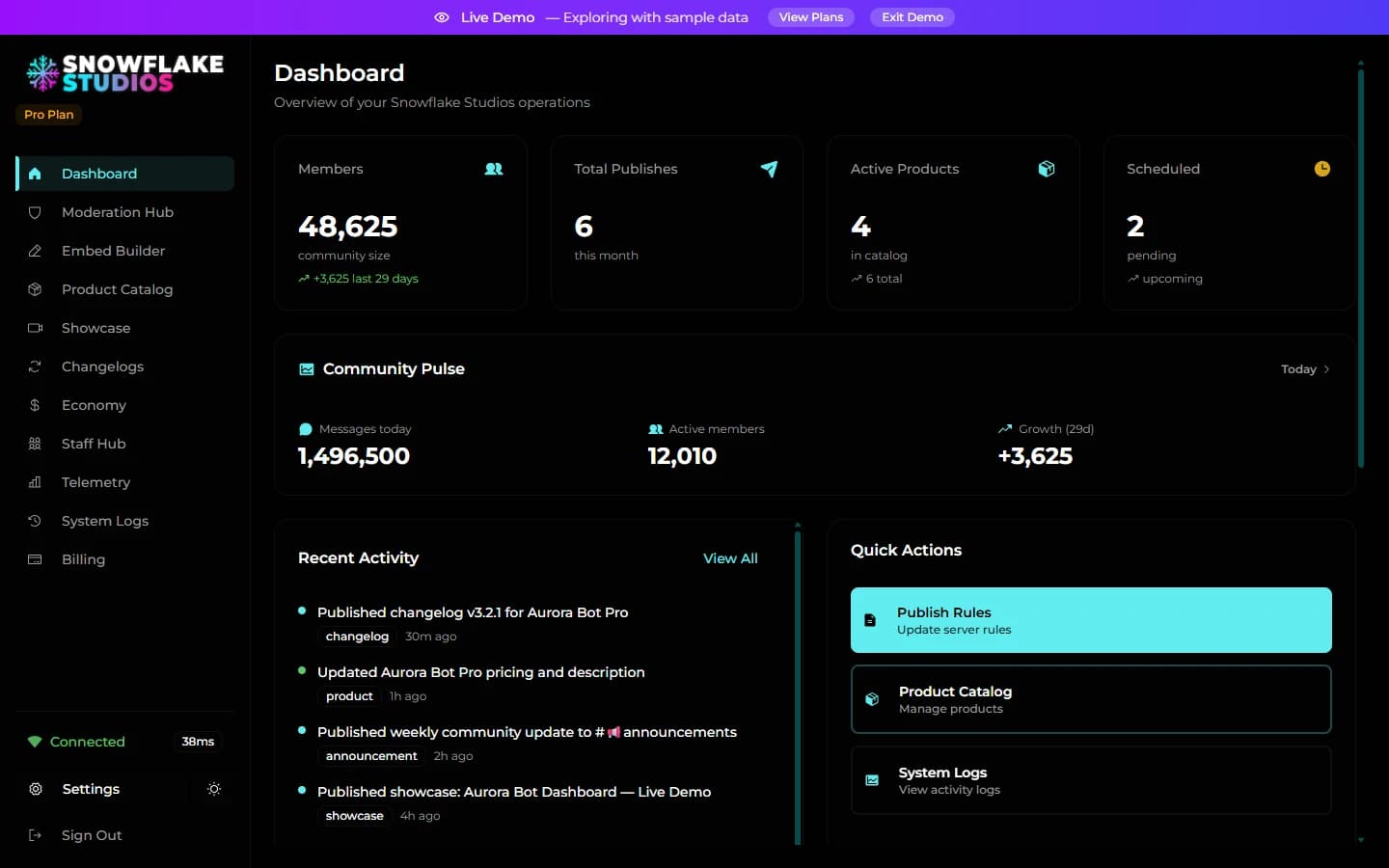
Task: Toggle the light/dark theme sun icon
Action: [214, 789]
